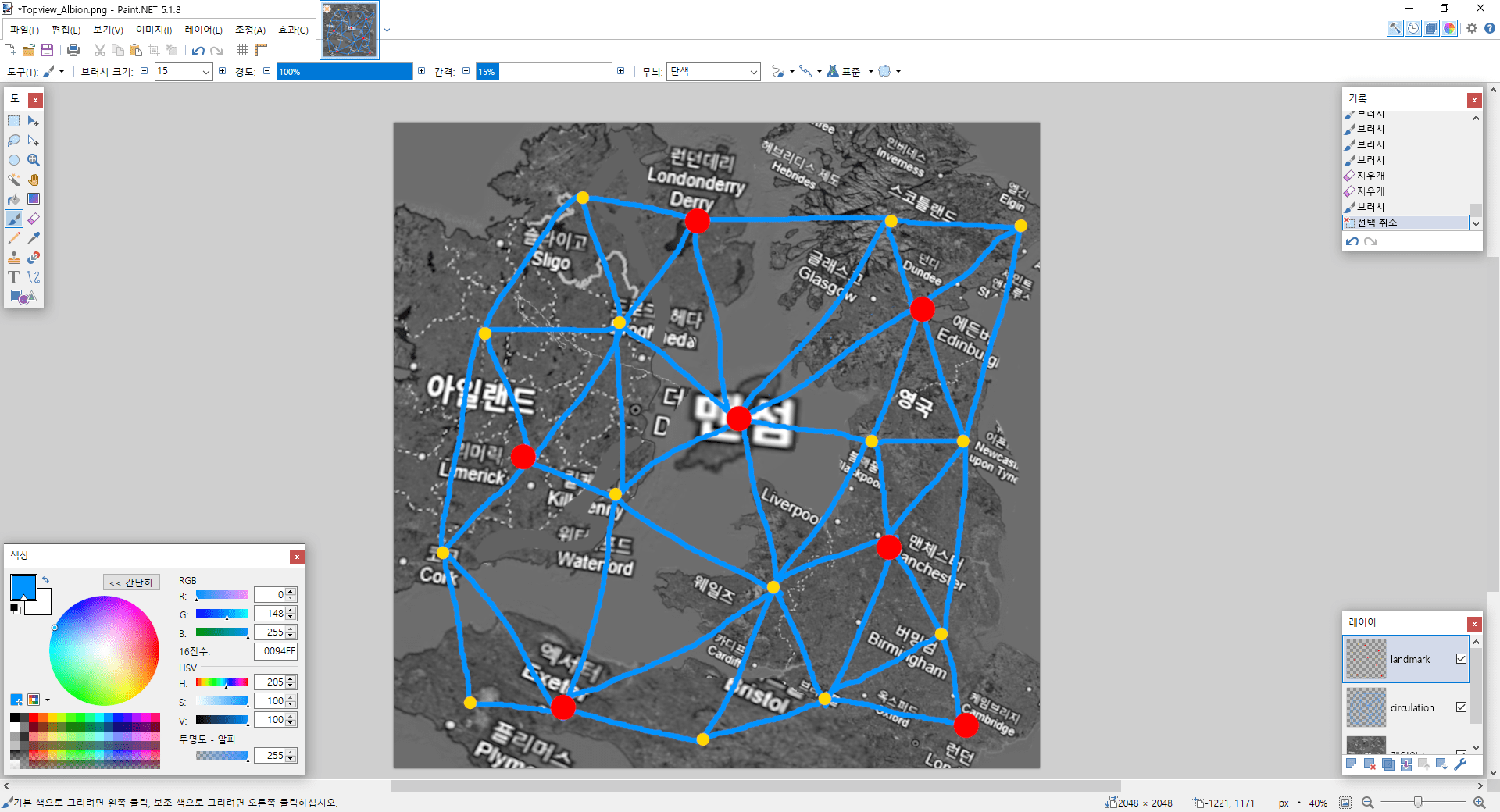
Task: Toggle the pixel grid display
Action: click(x=243, y=50)
